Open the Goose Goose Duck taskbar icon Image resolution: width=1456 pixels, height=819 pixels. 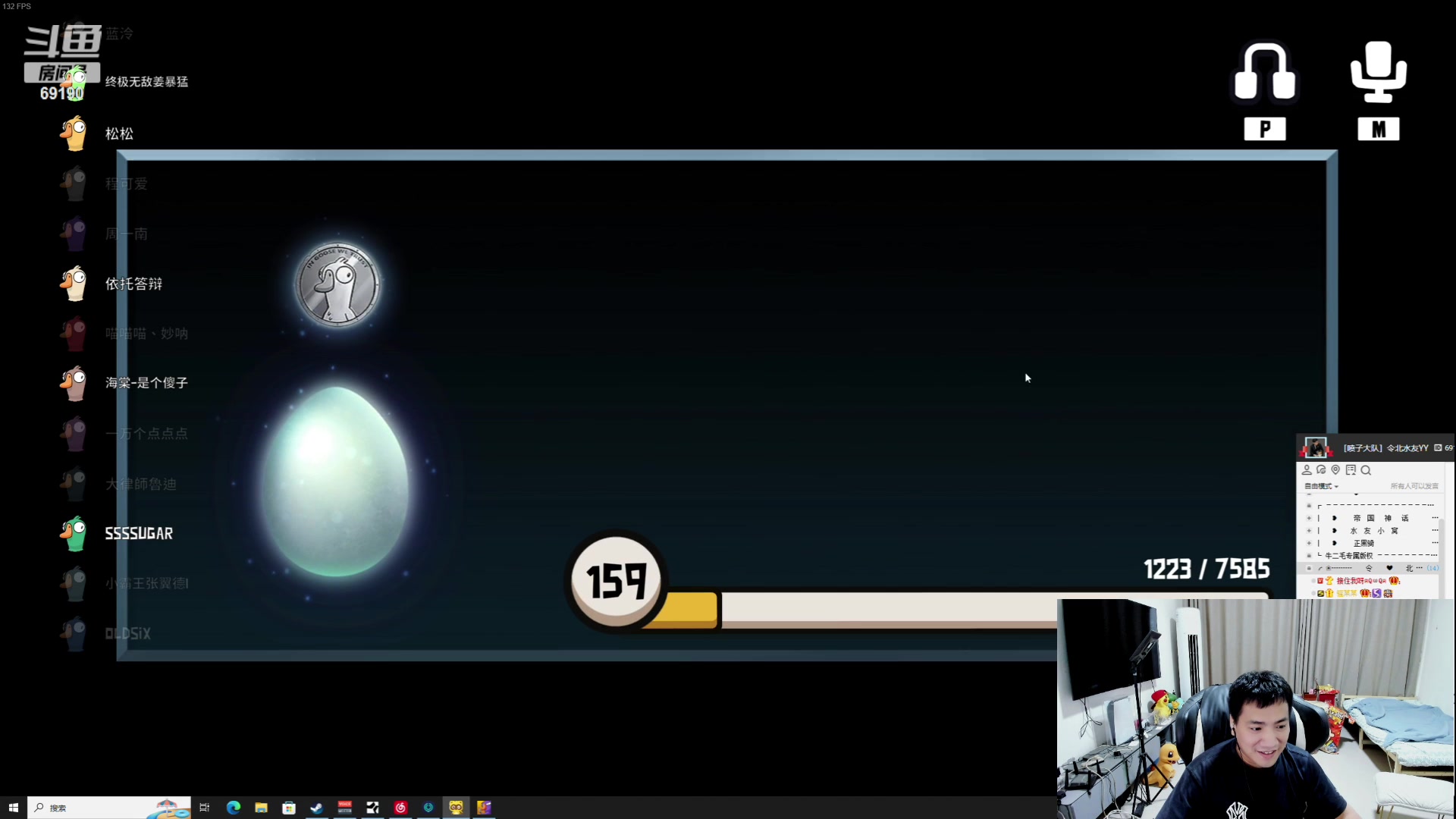[484, 808]
